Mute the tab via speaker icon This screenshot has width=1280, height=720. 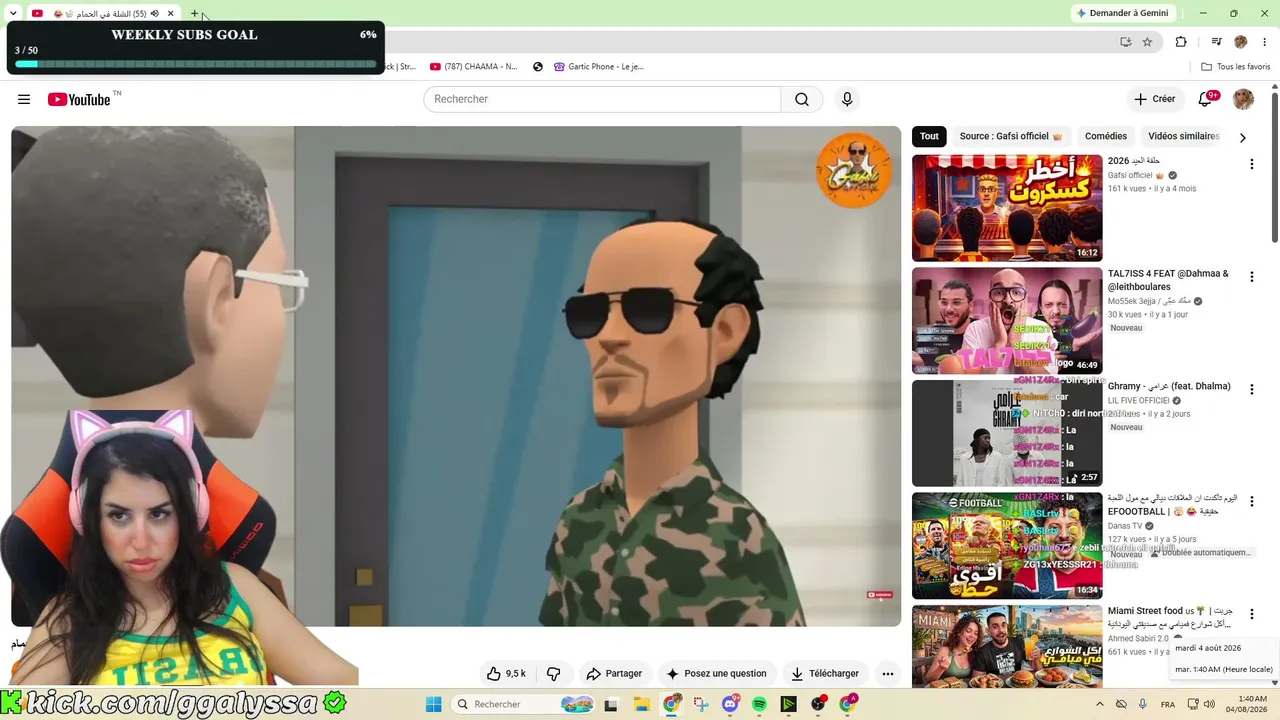click(x=154, y=14)
